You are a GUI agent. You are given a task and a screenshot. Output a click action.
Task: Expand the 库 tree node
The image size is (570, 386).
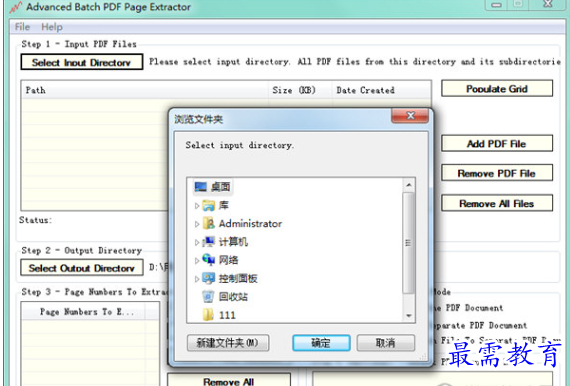click(x=197, y=206)
